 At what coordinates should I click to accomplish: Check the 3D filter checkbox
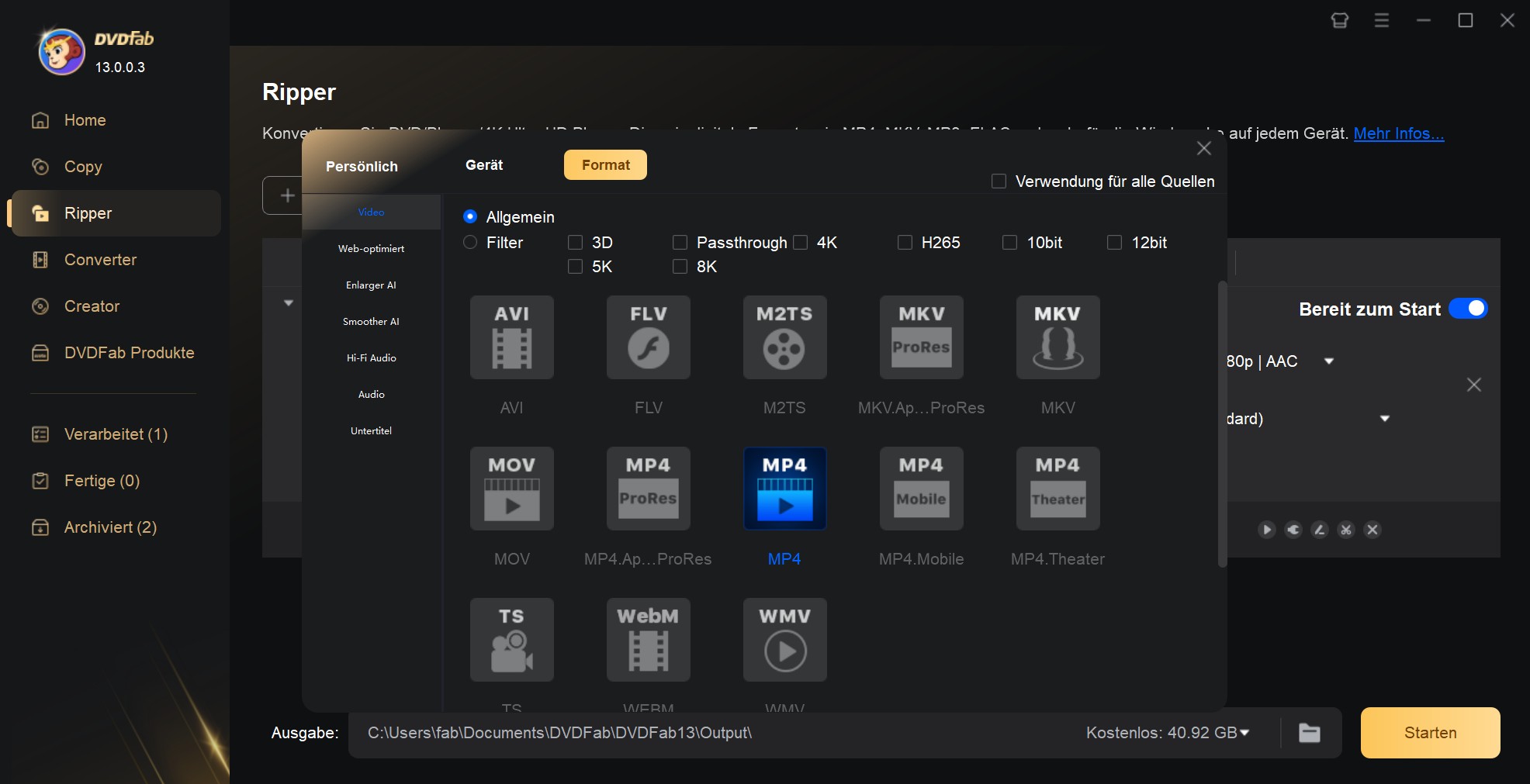[576, 243]
